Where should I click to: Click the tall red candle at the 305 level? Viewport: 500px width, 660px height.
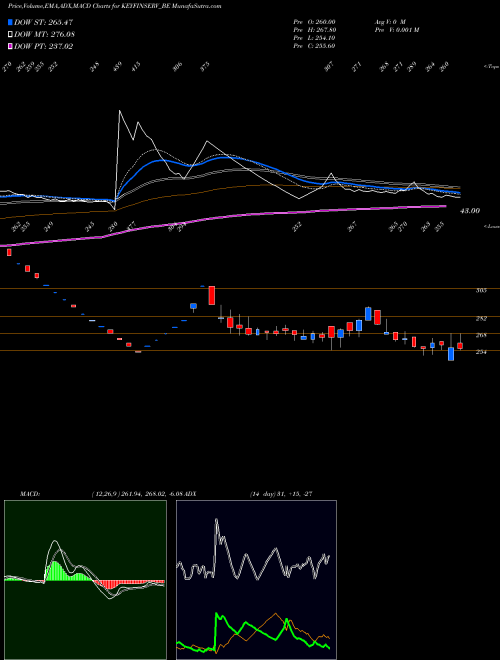click(x=212, y=295)
